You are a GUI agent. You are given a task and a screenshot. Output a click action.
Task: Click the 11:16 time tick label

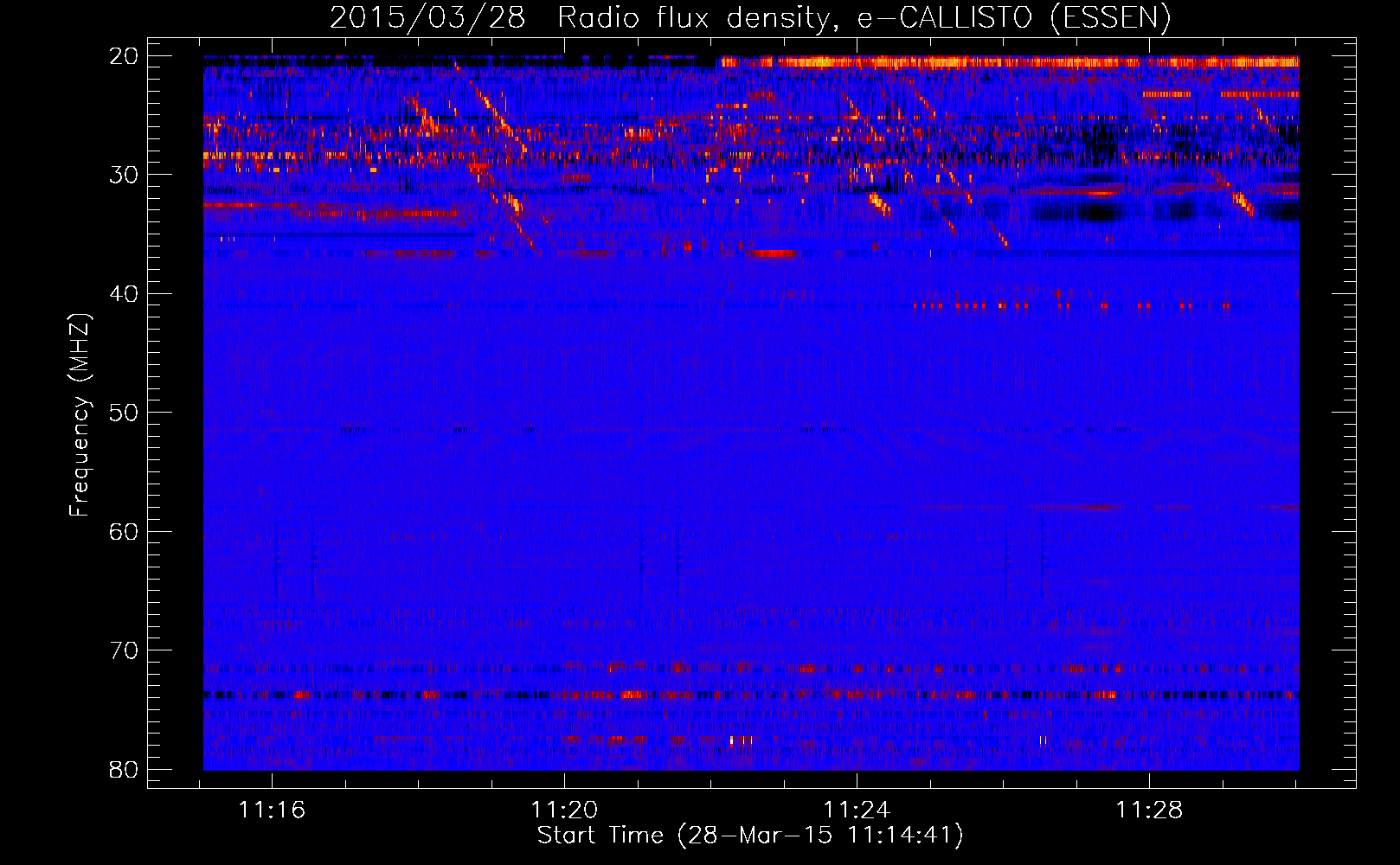tap(273, 811)
